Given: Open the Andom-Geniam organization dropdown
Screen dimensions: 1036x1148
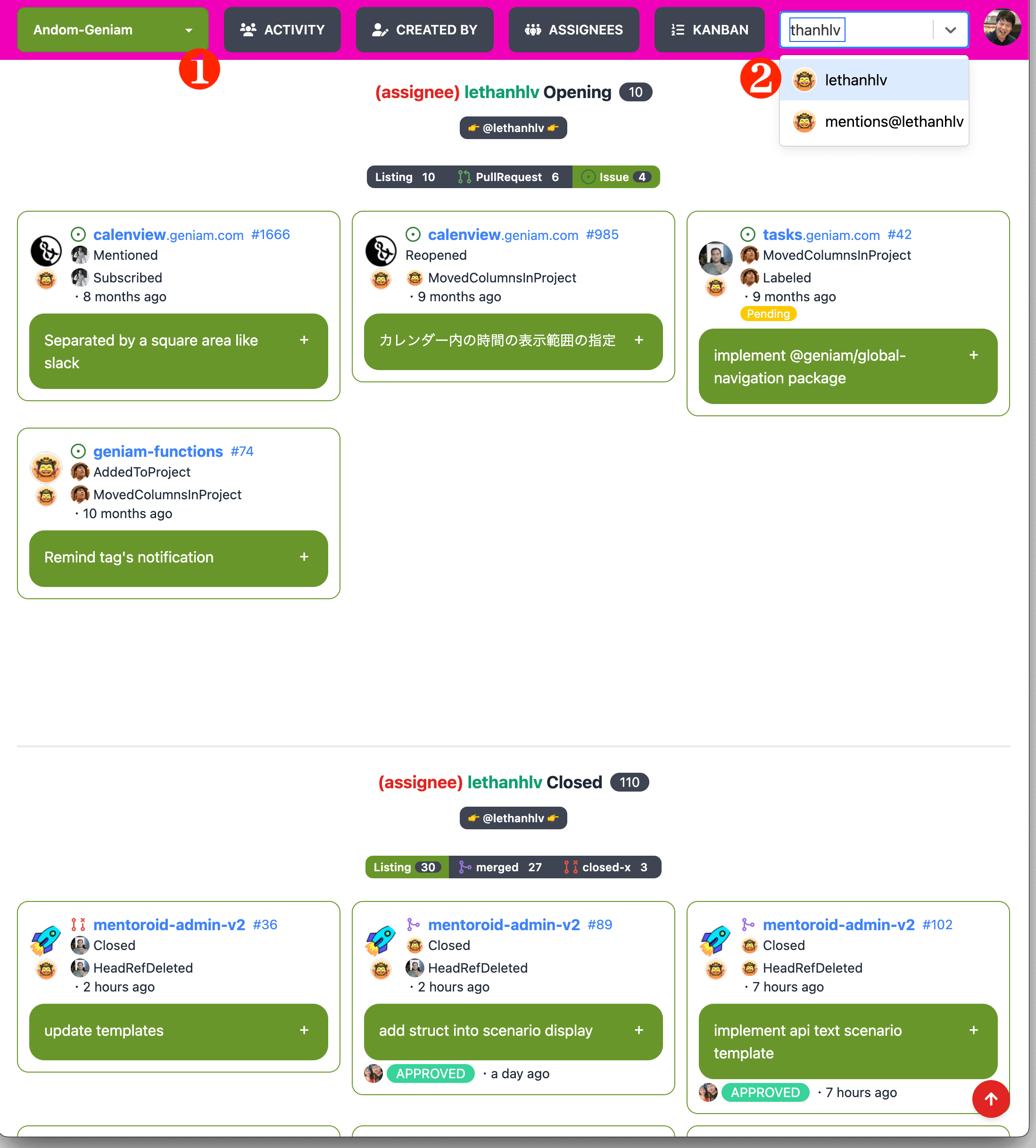Looking at the screenshot, I should click(113, 30).
